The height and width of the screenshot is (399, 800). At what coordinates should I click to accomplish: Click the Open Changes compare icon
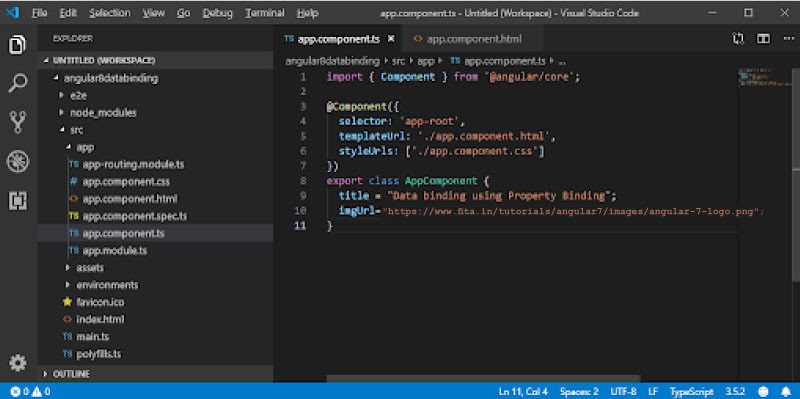pyautogui.click(x=738, y=39)
